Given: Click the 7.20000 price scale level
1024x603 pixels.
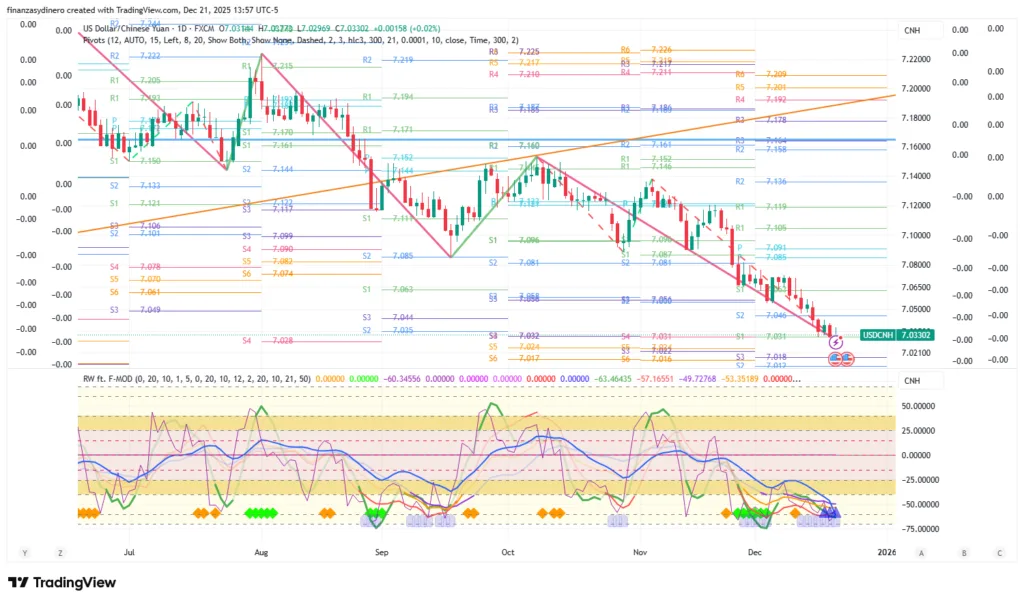Looking at the screenshot, I should (x=917, y=89).
